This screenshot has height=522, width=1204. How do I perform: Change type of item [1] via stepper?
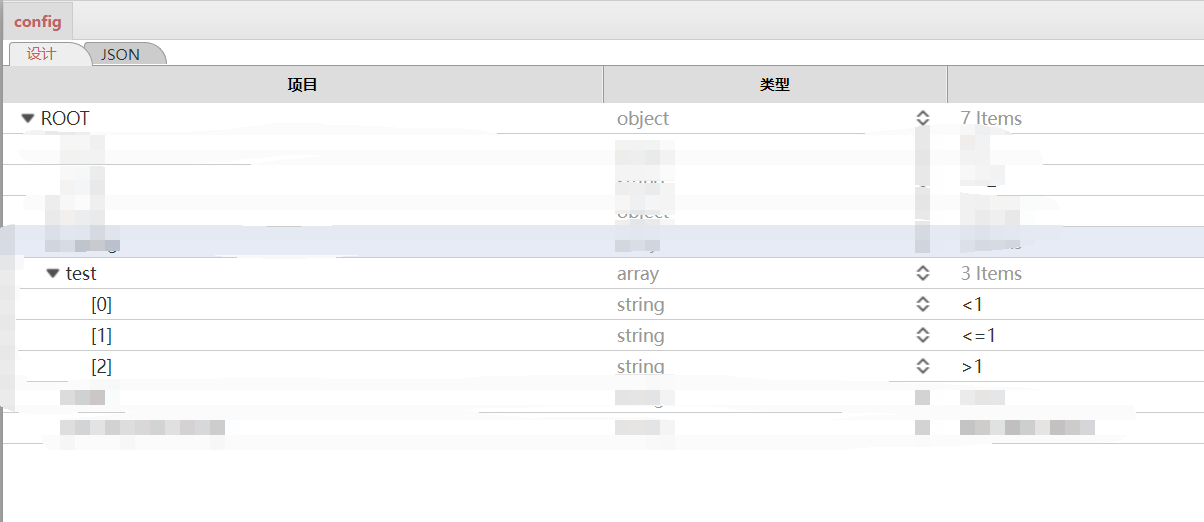922,335
